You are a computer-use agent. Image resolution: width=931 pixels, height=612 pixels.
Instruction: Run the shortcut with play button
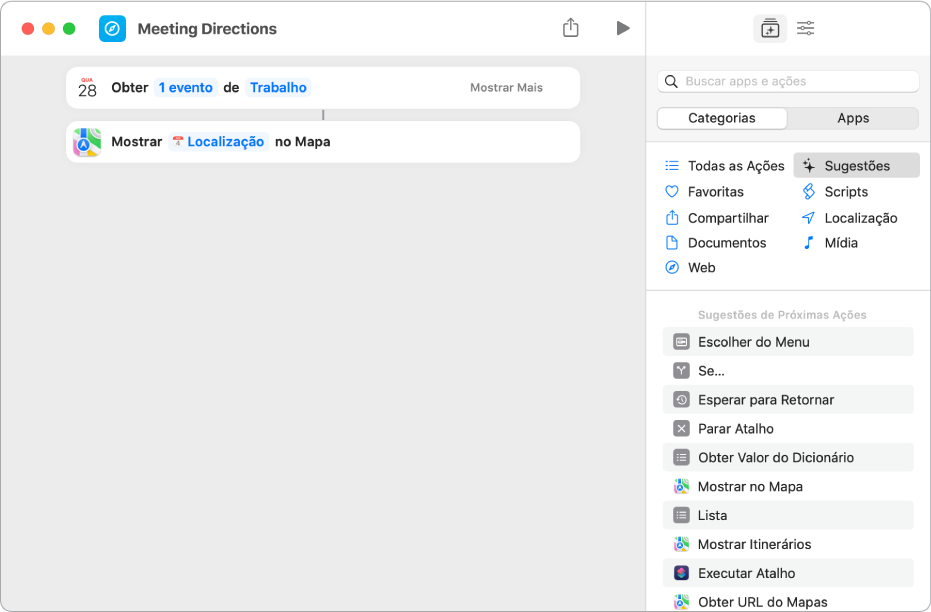(x=623, y=28)
